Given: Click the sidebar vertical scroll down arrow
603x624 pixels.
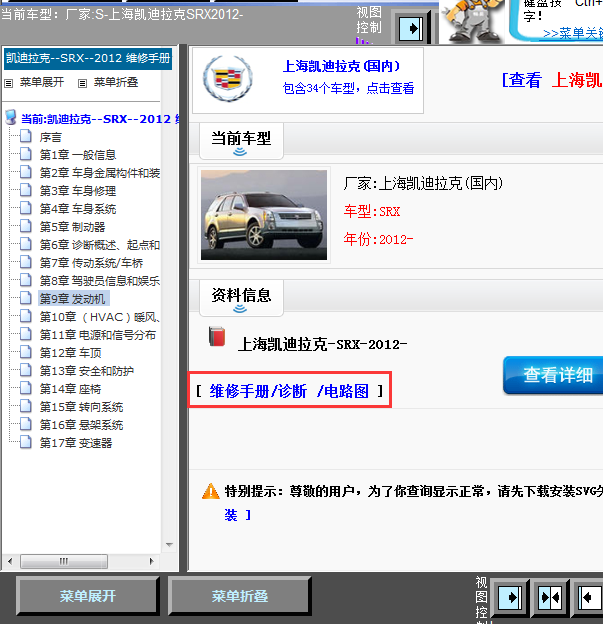Looking at the screenshot, I should (x=169, y=545).
